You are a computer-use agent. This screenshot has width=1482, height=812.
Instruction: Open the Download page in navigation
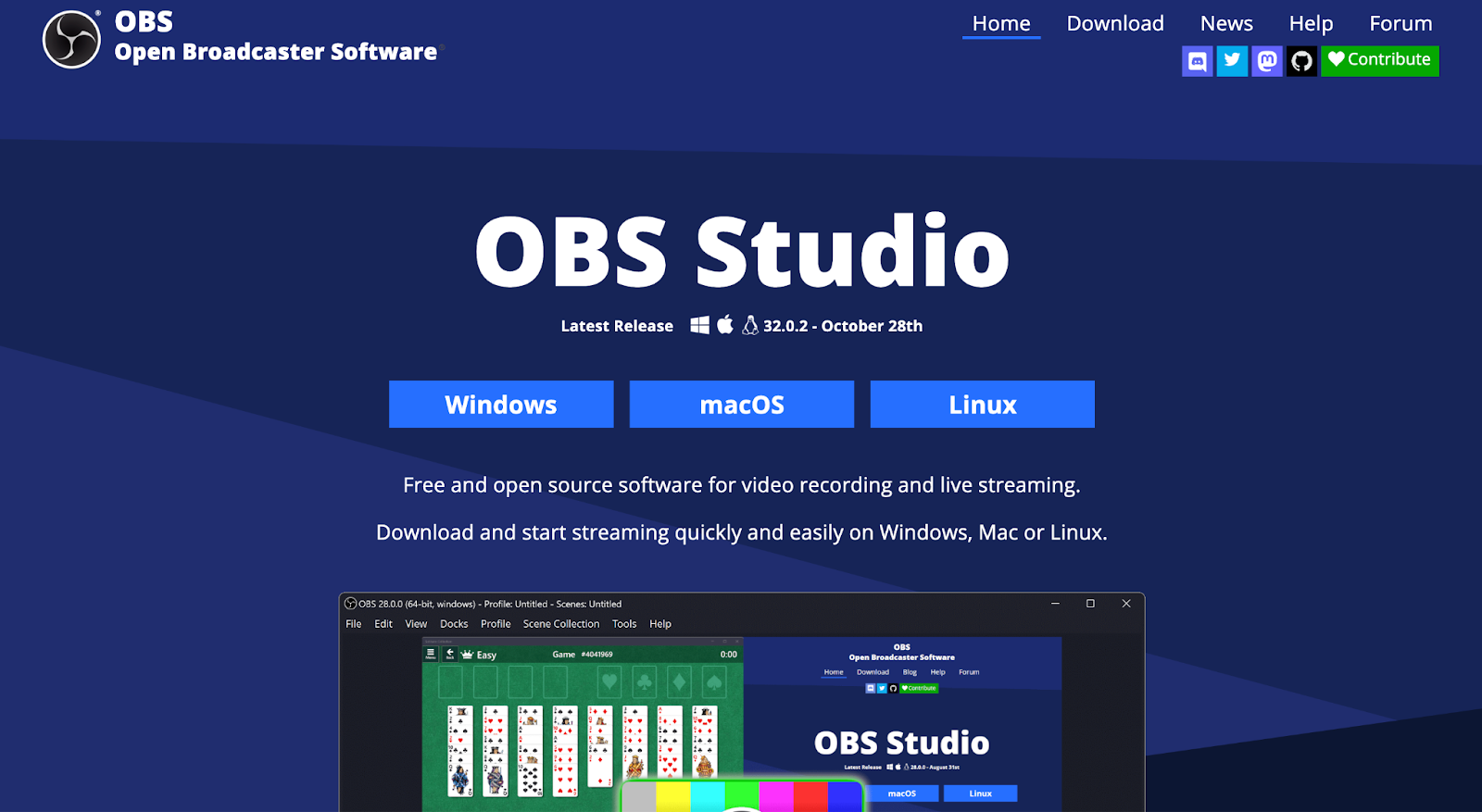[1114, 23]
